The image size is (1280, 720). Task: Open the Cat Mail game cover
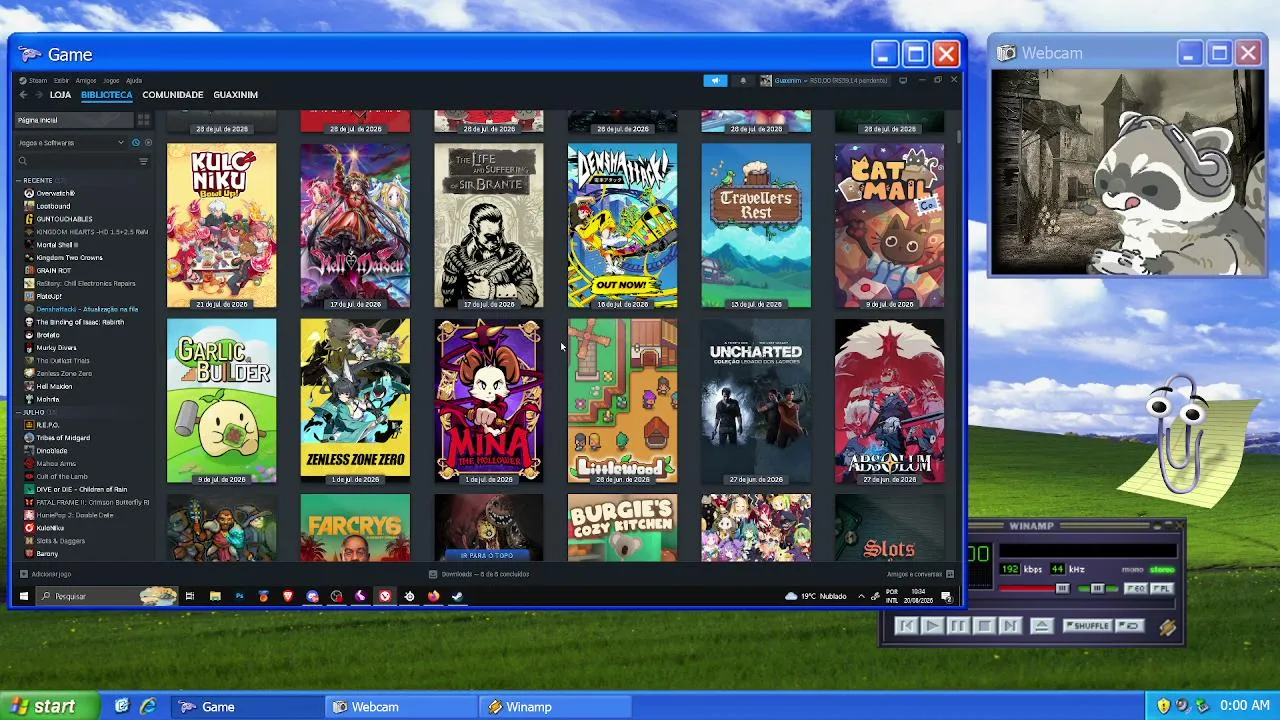(889, 226)
